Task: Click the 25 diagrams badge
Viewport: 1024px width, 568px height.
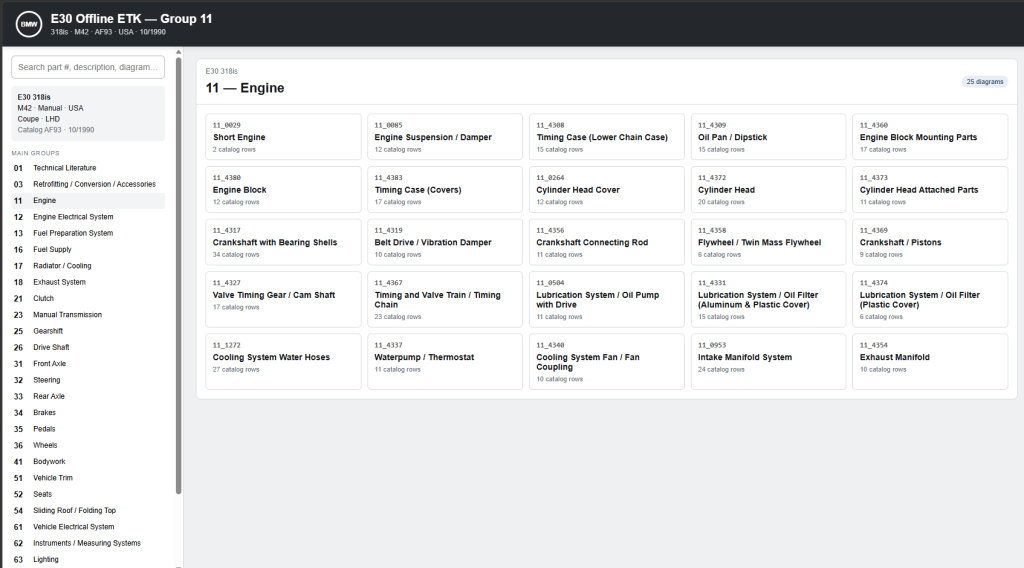Action: [984, 82]
